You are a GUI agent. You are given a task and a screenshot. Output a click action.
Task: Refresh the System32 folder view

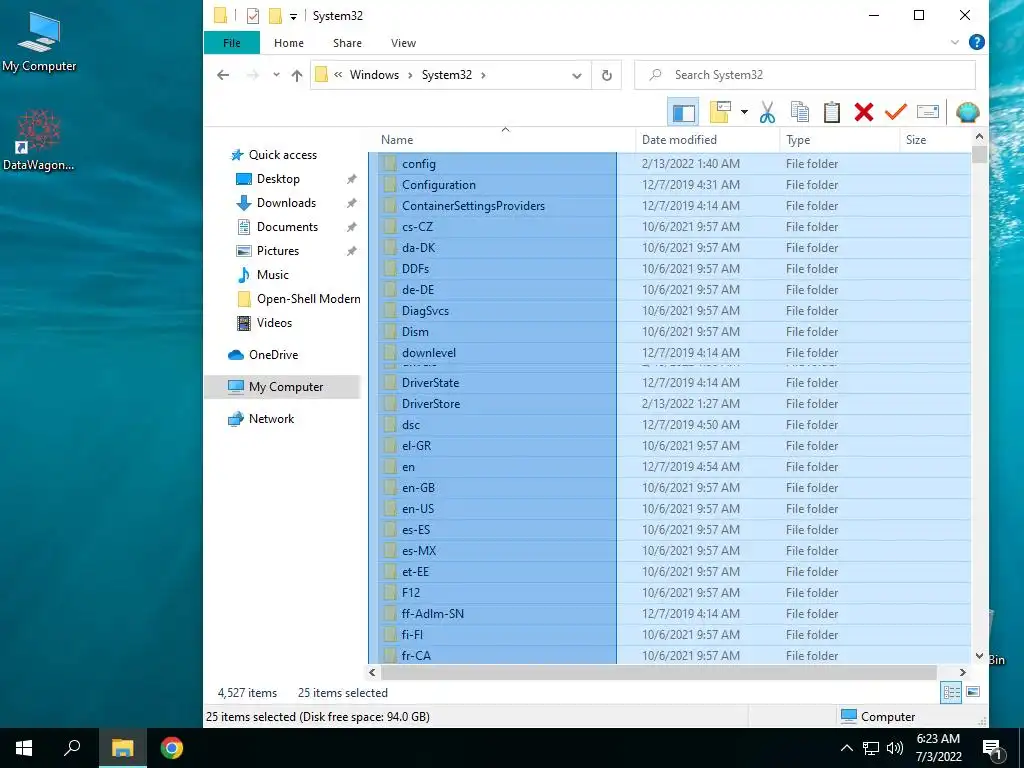607,76
